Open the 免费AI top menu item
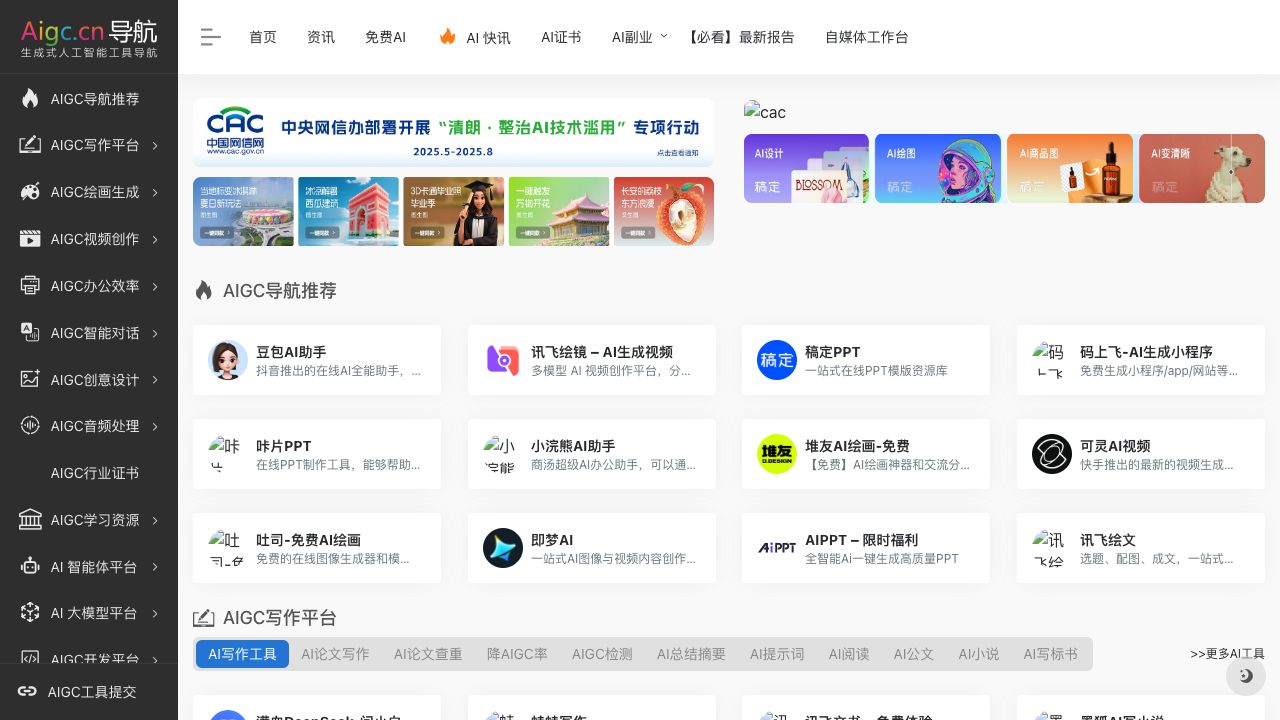The image size is (1280, 720). [385, 37]
